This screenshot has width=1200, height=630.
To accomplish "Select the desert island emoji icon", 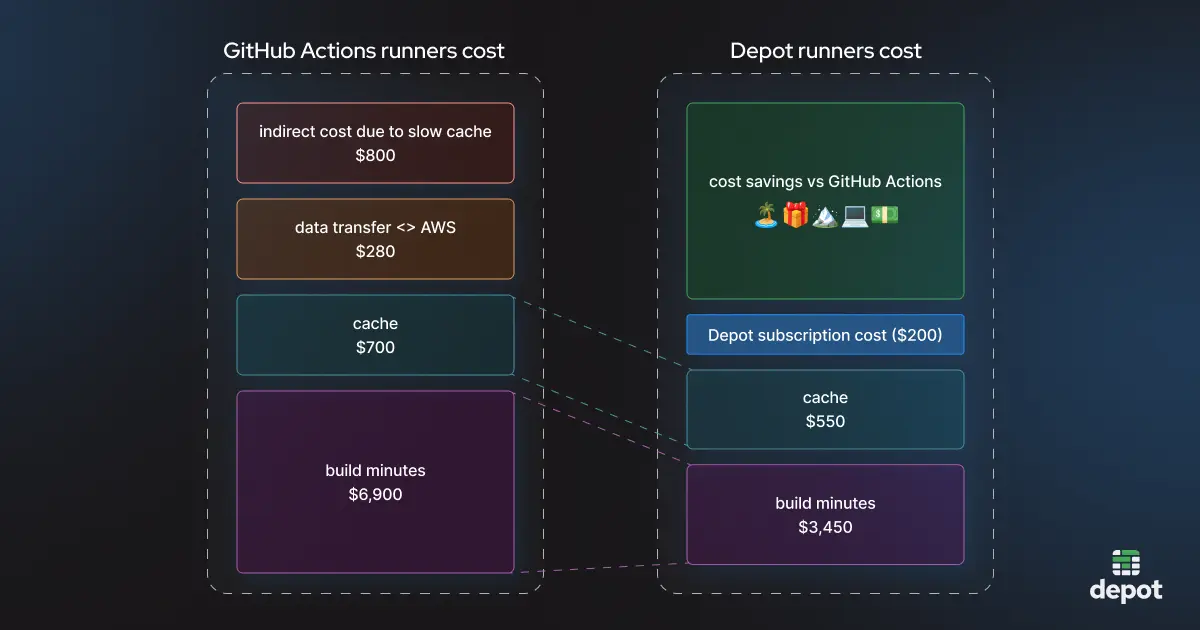I will click(766, 214).
